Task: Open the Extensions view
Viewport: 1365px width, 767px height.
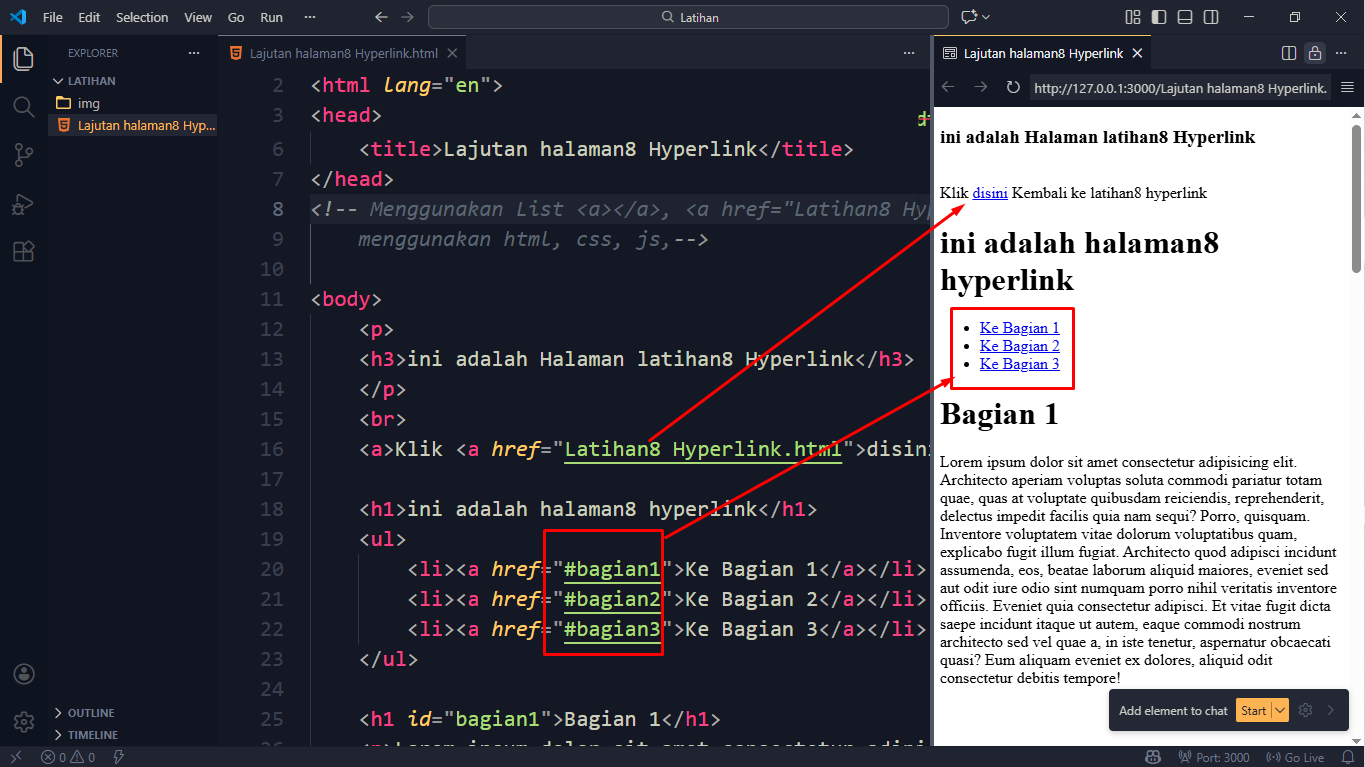Action: click(23, 251)
